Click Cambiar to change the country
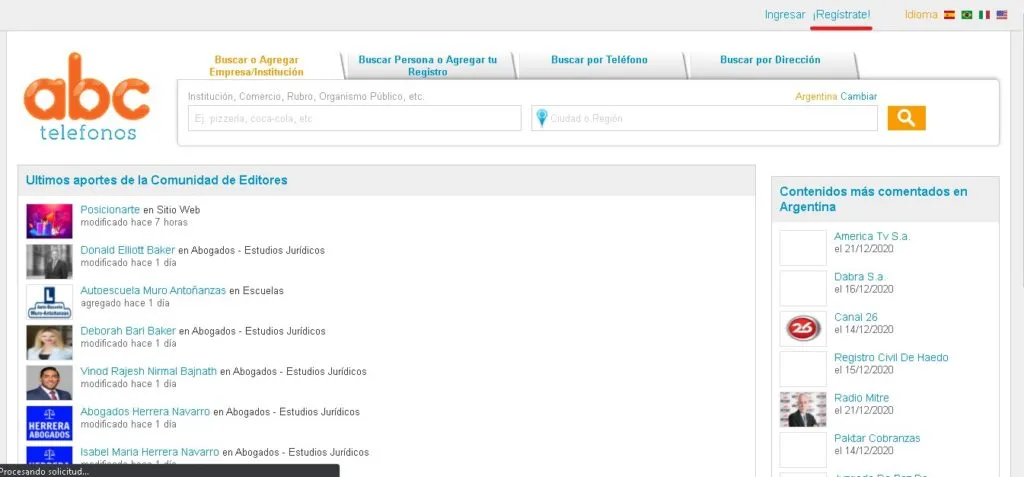Image resolution: width=1024 pixels, height=477 pixels. [858, 97]
